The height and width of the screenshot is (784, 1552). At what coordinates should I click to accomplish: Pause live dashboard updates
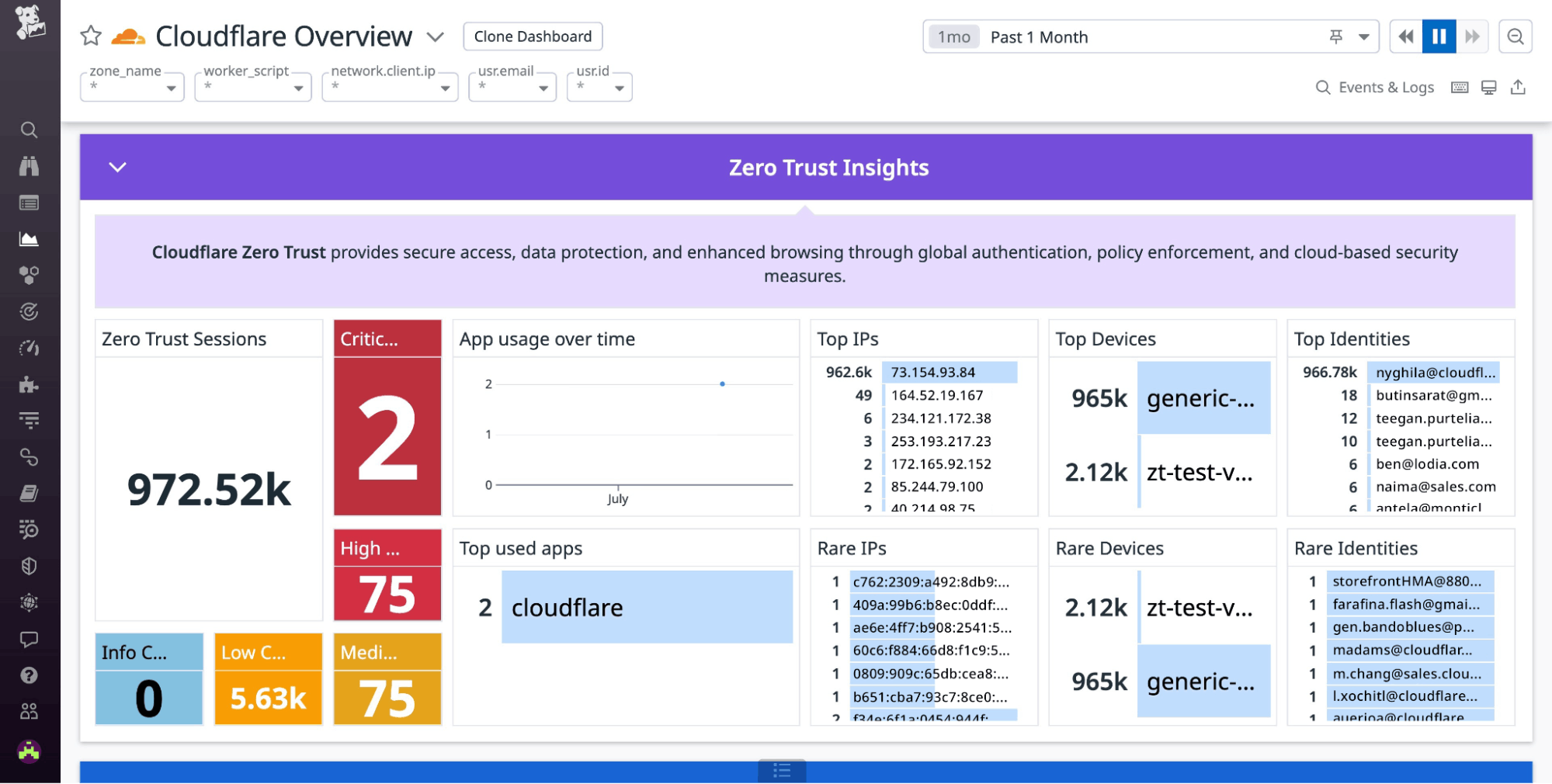point(1439,36)
